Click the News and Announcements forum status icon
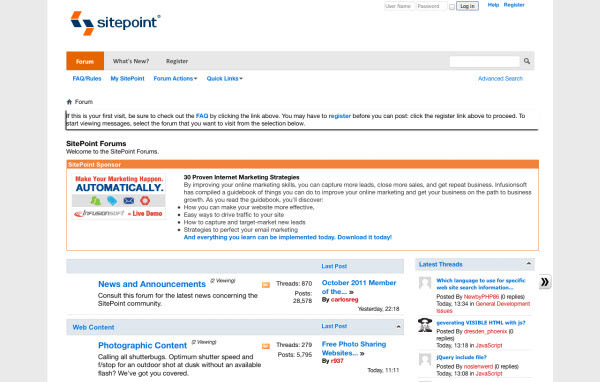Viewport: 600px width, 382px height. click(x=266, y=285)
